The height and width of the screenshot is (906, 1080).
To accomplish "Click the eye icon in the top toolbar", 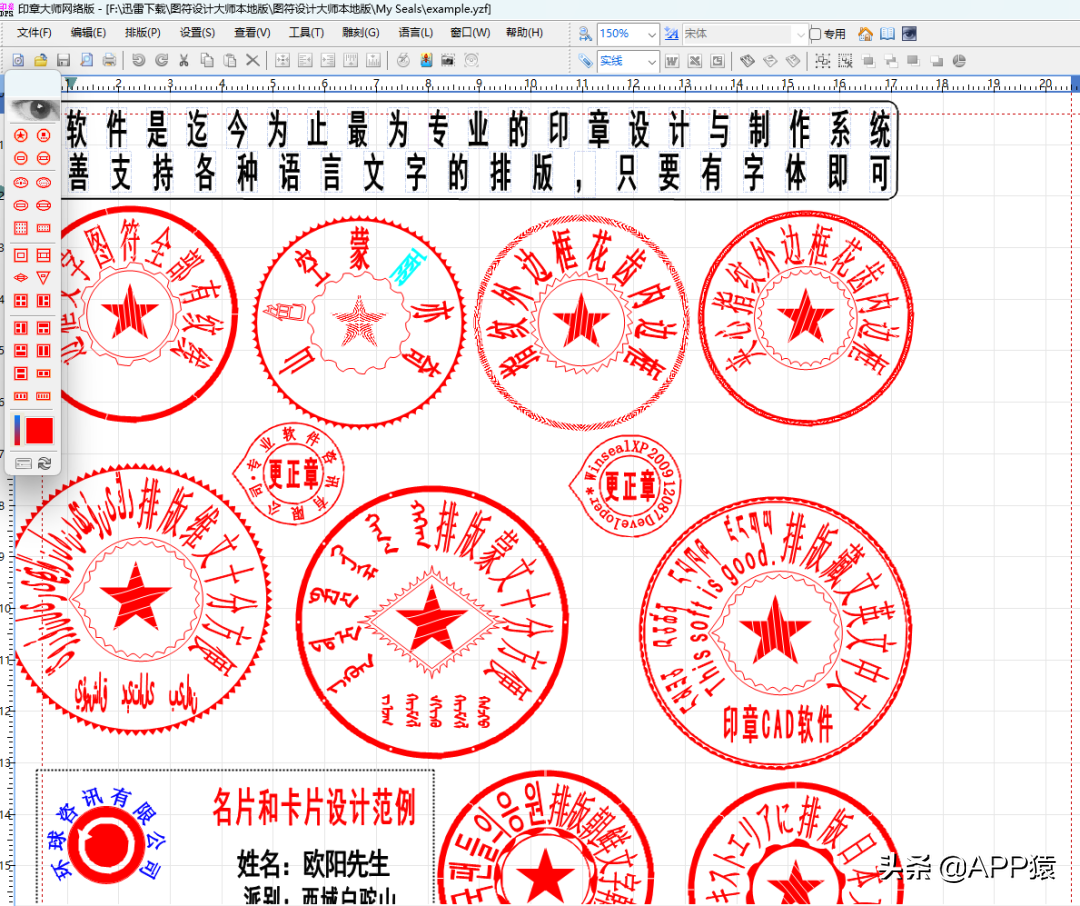I will [910, 33].
